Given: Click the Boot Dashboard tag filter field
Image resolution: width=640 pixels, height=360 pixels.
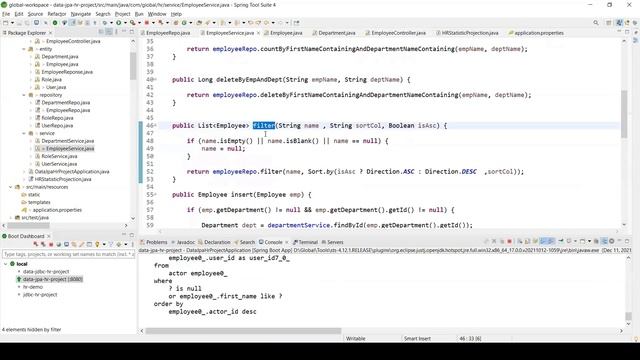Looking at the screenshot, I should (69, 254).
